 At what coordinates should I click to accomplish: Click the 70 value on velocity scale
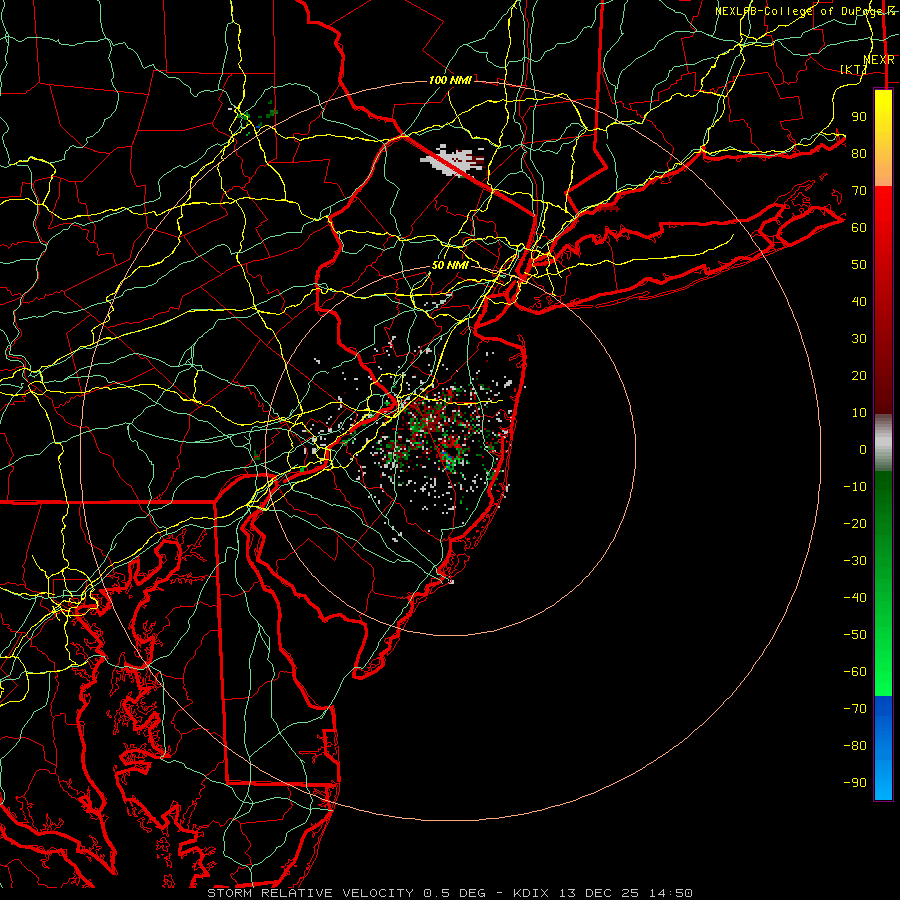[859, 191]
